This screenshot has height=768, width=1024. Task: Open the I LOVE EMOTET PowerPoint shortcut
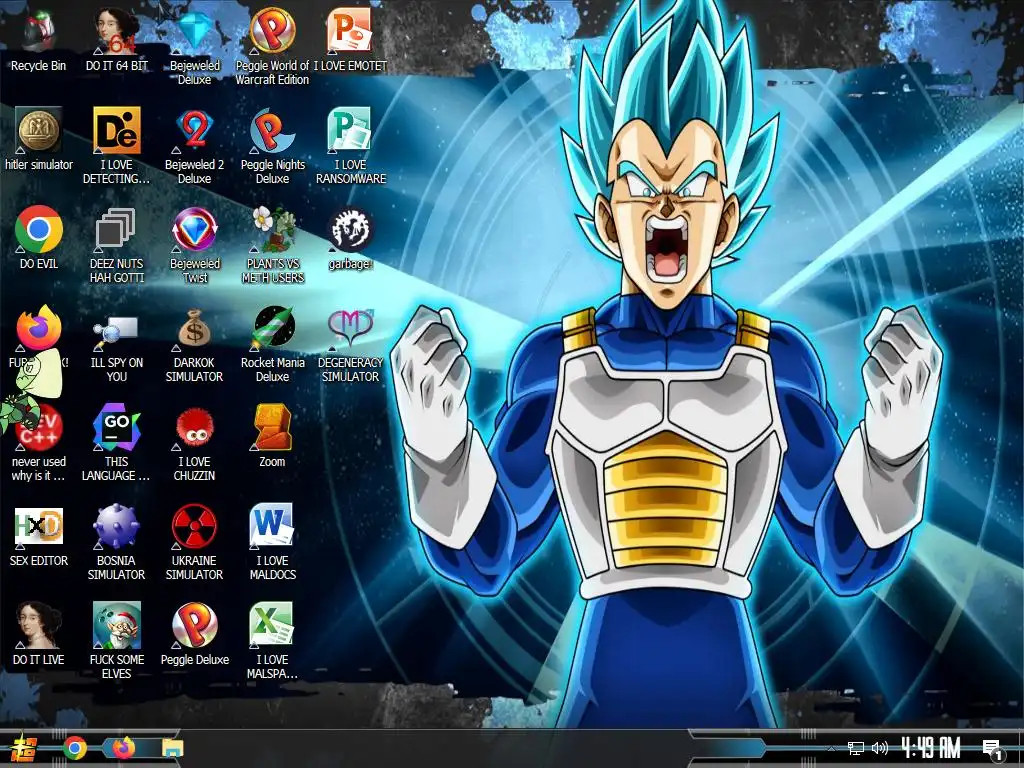pyautogui.click(x=350, y=39)
